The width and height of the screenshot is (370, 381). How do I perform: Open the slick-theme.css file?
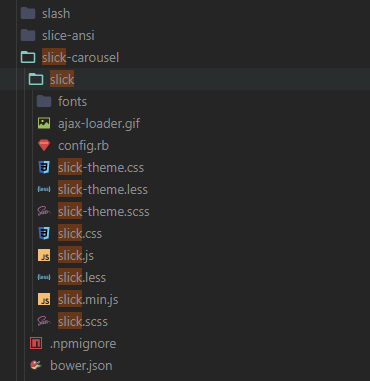(x=101, y=167)
